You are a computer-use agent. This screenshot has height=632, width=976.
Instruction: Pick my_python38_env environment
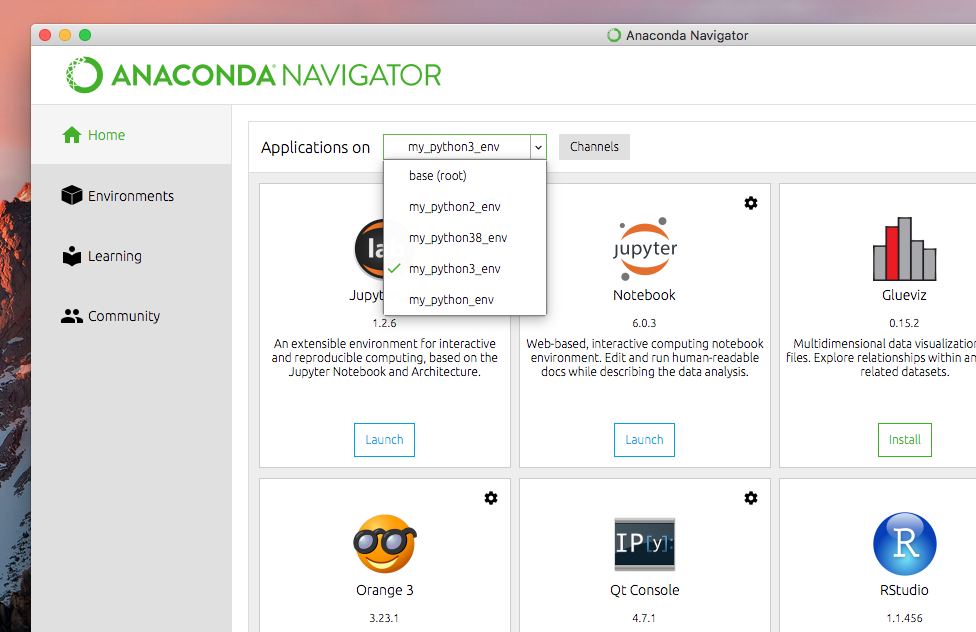click(458, 238)
